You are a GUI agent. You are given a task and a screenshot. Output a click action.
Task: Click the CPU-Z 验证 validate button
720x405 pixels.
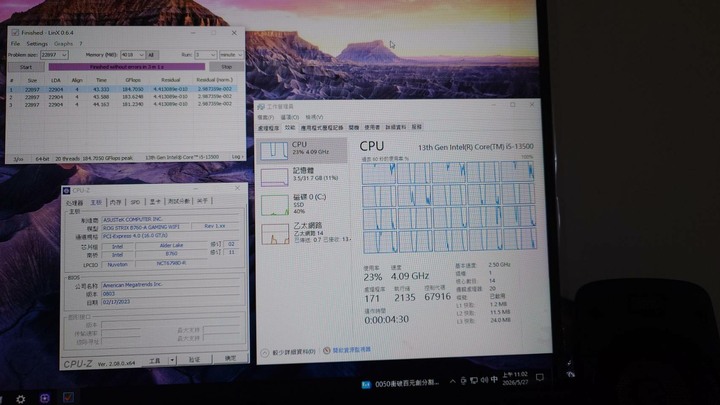click(x=195, y=360)
